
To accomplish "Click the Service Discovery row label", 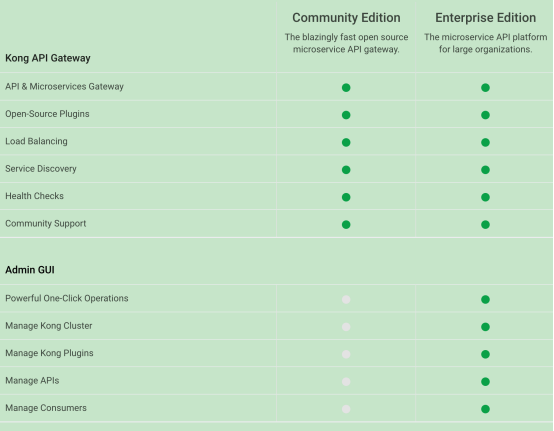I will pyautogui.click(x=41, y=169).
